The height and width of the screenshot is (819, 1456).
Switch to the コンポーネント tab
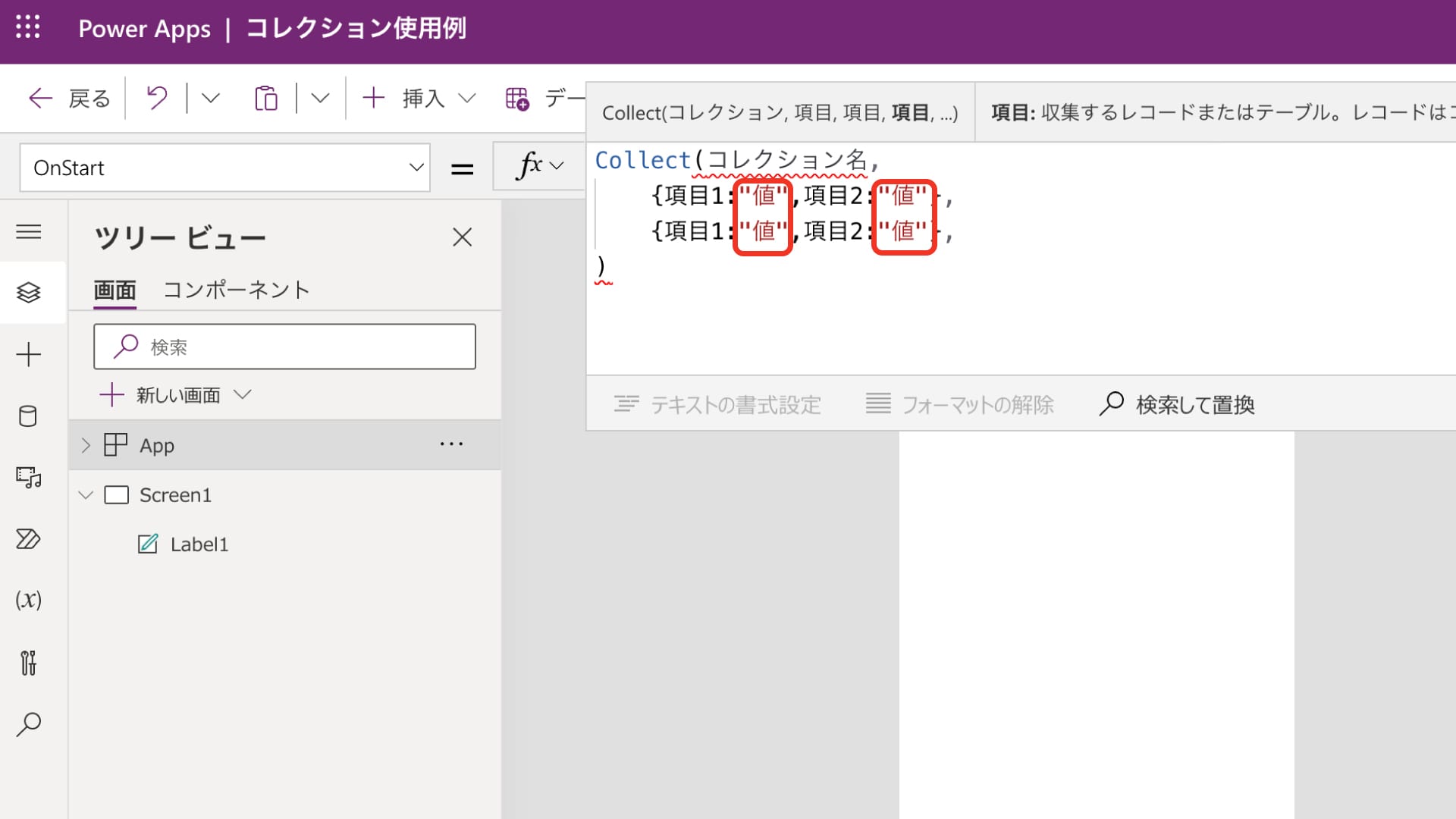(x=237, y=289)
